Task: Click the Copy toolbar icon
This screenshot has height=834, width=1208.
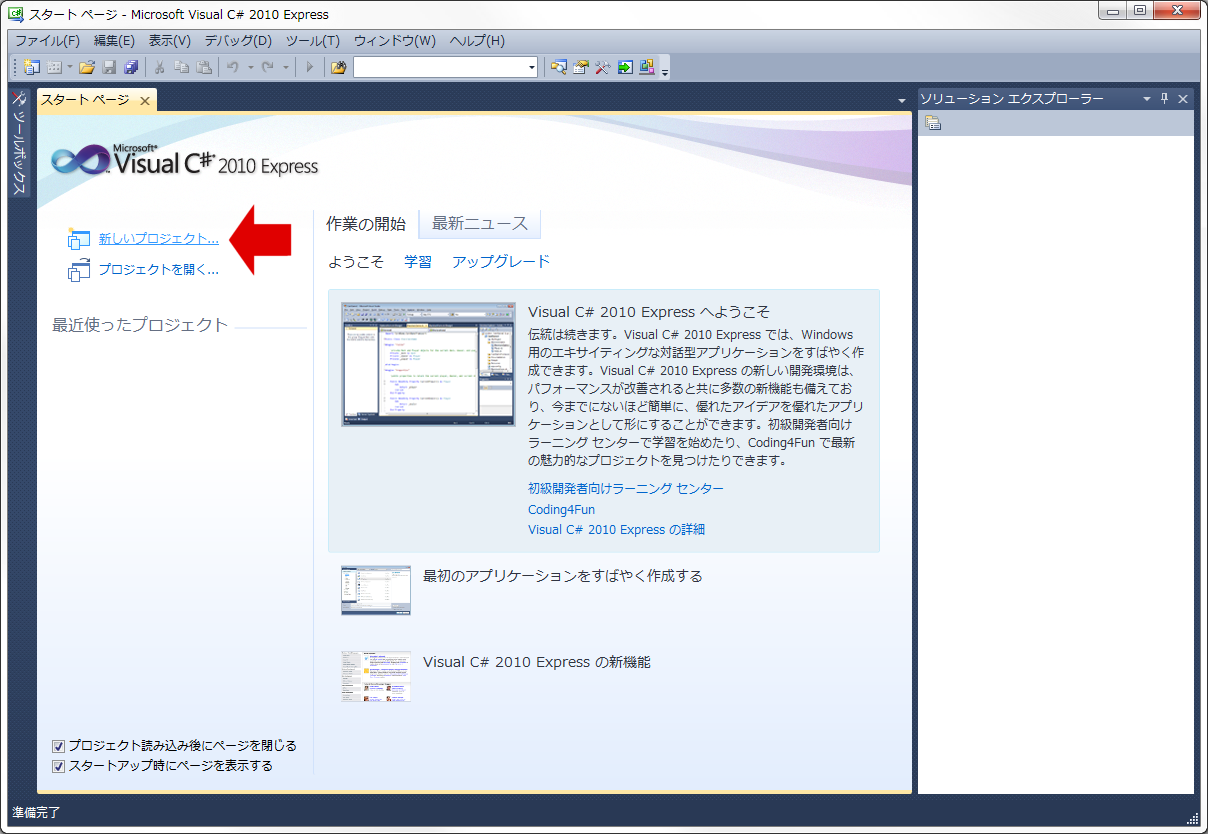Action: pyautogui.click(x=181, y=67)
